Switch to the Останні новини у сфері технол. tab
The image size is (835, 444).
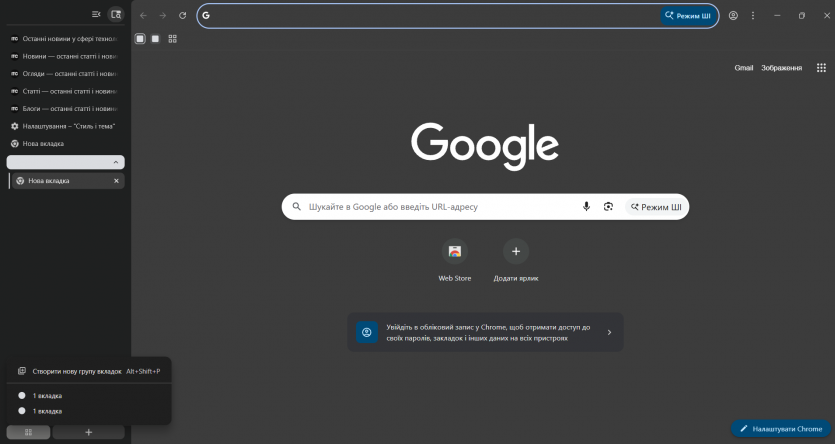(64, 39)
